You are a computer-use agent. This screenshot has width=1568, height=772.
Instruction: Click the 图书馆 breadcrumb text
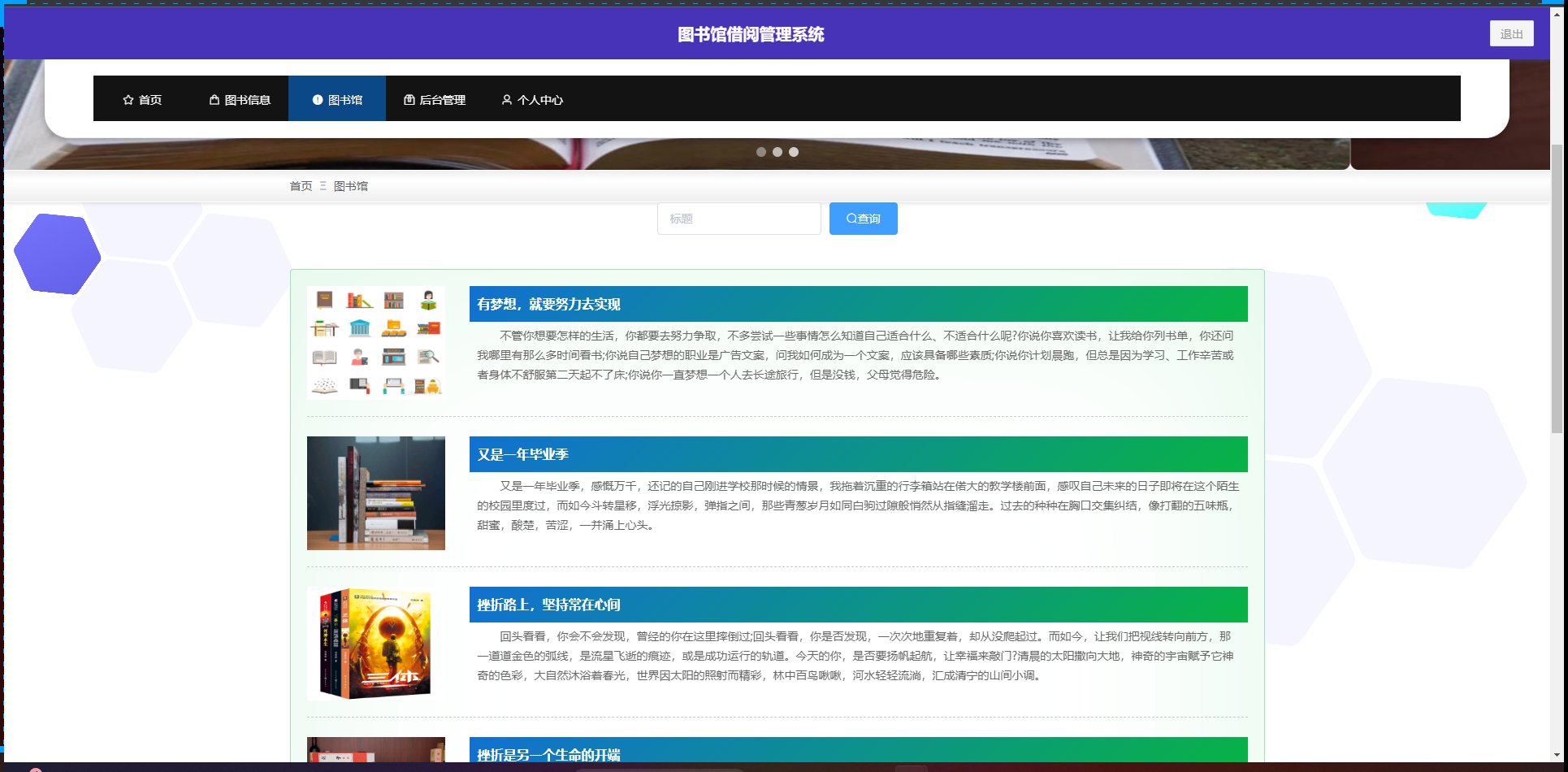point(351,186)
